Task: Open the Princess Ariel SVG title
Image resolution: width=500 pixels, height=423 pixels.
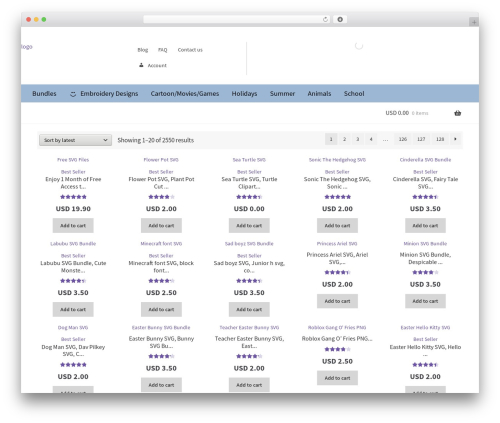Action: (337, 244)
